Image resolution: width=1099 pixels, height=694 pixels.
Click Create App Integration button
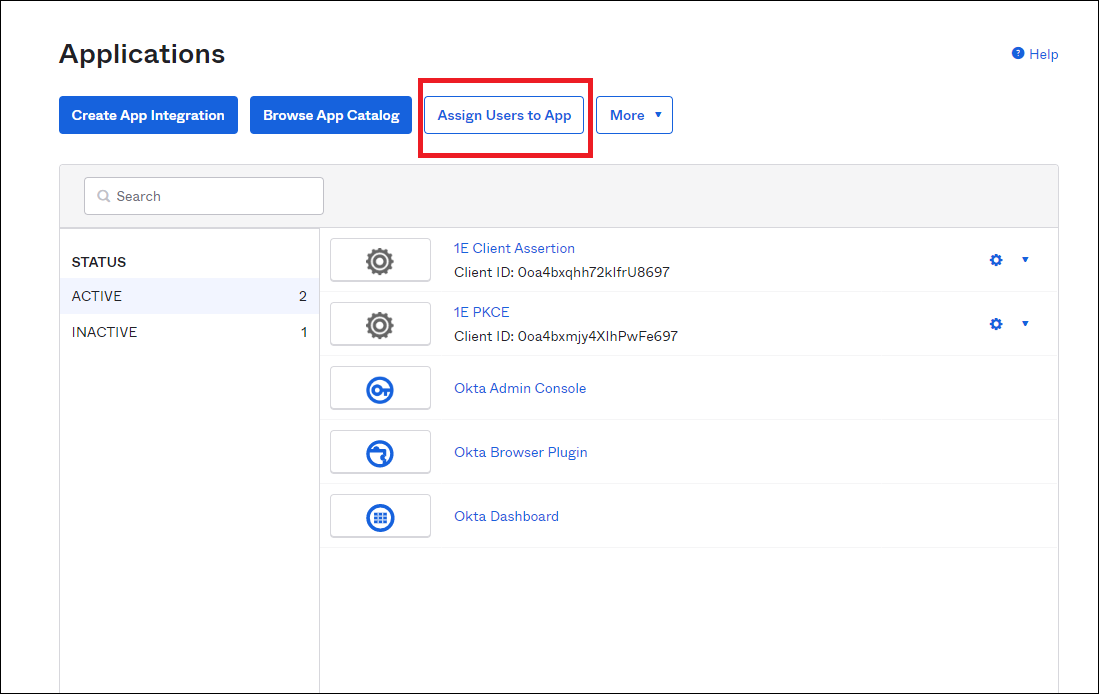tap(148, 115)
